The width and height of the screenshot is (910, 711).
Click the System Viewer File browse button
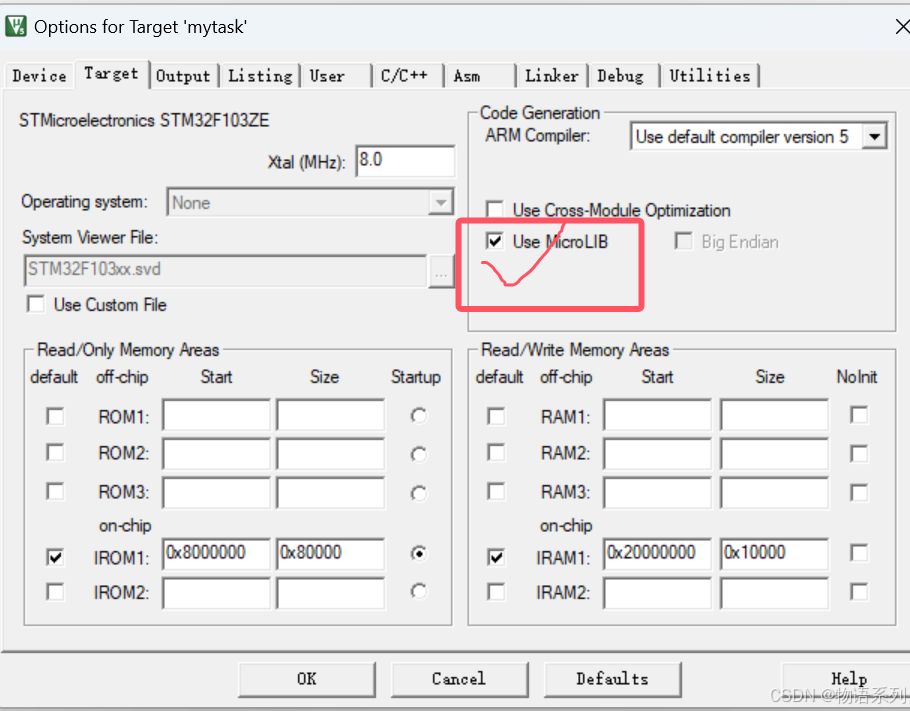[x=440, y=272]
